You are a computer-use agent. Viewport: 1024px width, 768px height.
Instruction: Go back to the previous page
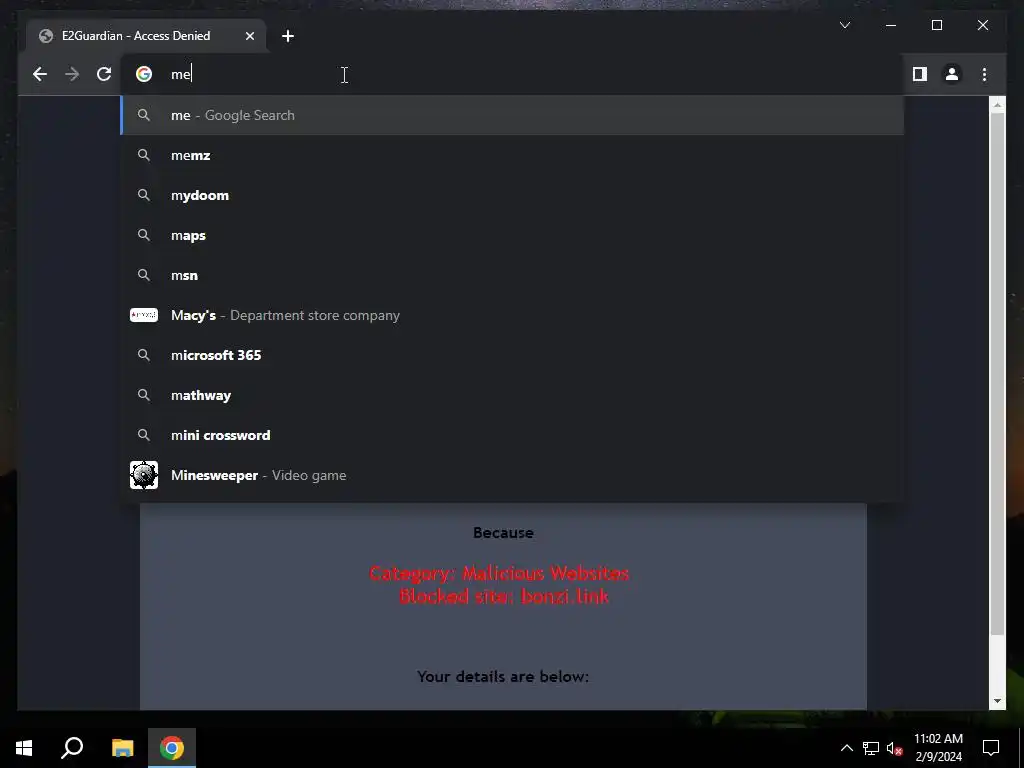coord(40,74)
